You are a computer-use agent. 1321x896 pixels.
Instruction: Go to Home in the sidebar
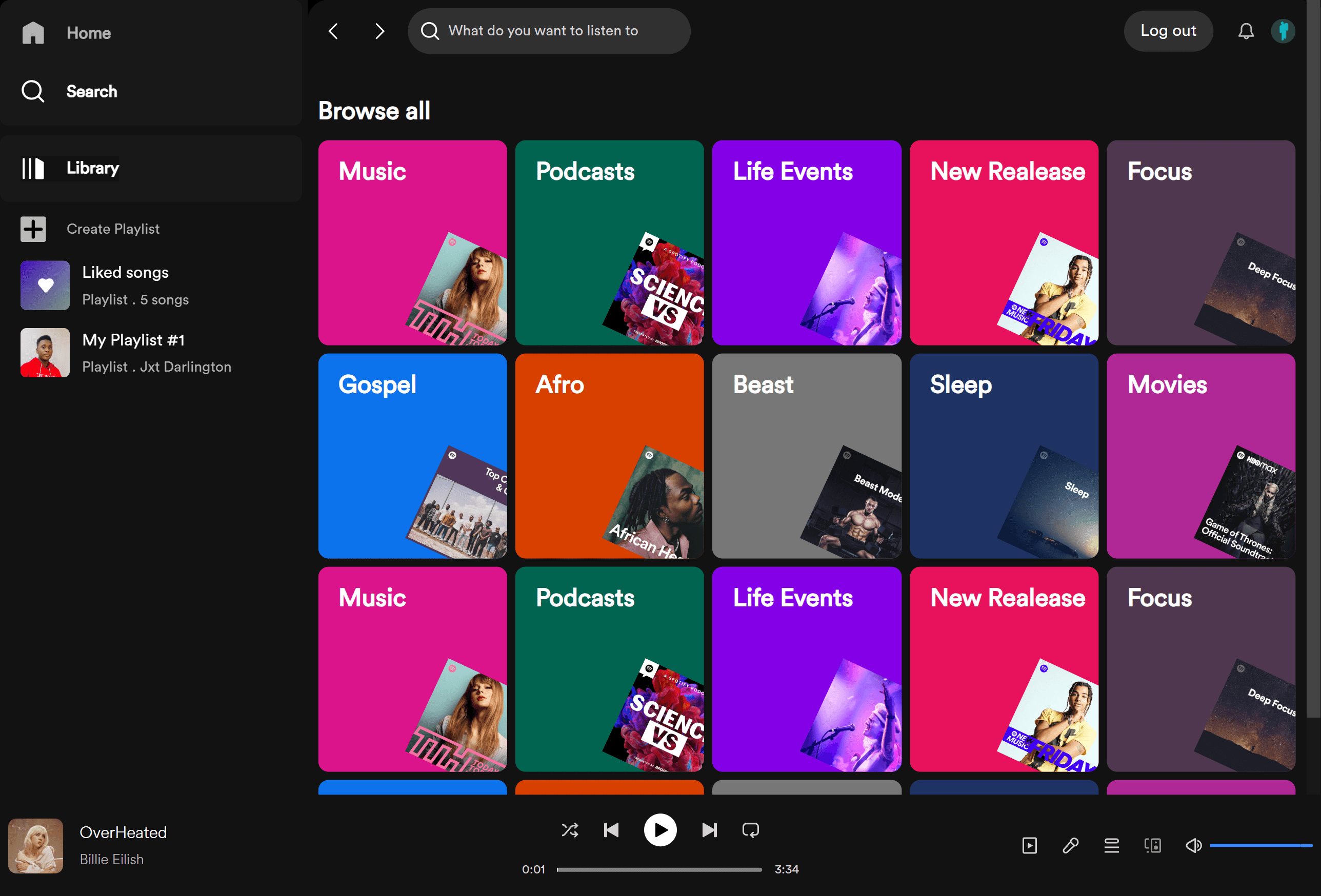[88, 33]
